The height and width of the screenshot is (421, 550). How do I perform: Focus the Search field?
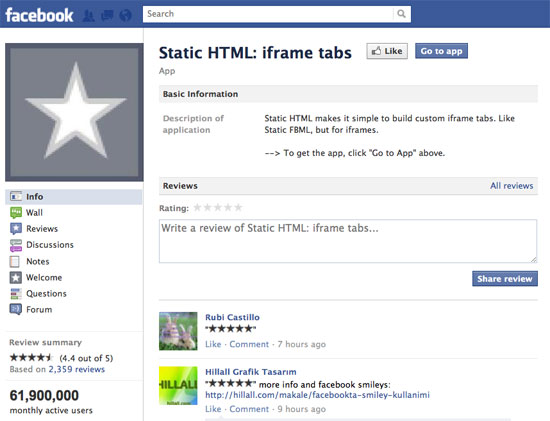pos(268,14)
